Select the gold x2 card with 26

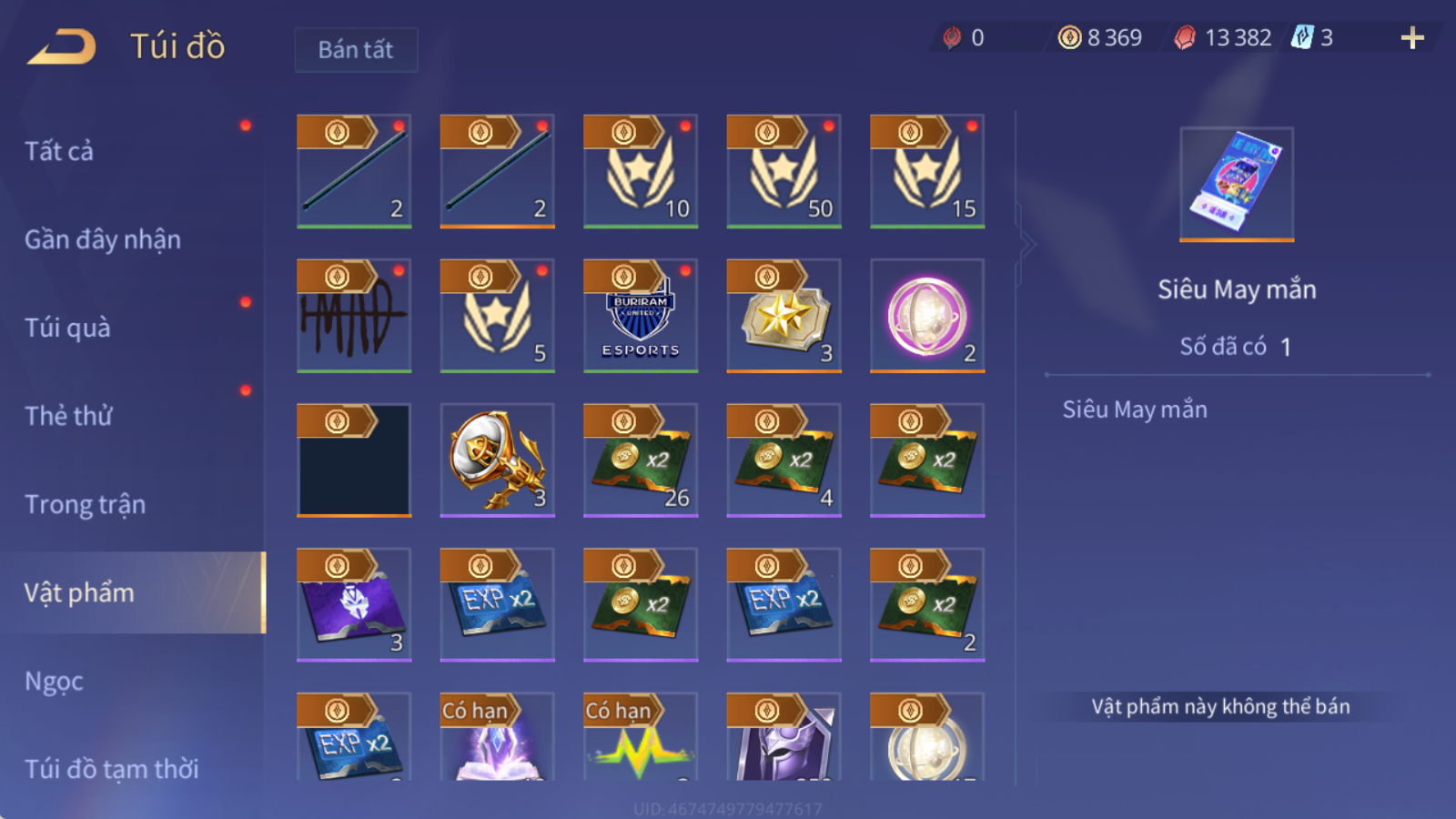coord(641,460)
